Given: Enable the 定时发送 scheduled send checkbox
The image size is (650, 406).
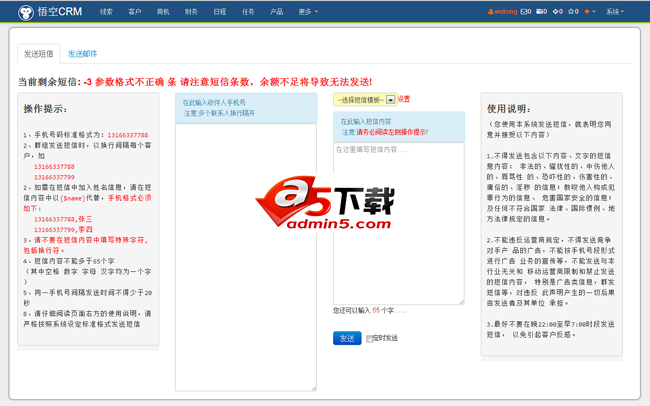Looking at the screenshot, I should 369,339.
